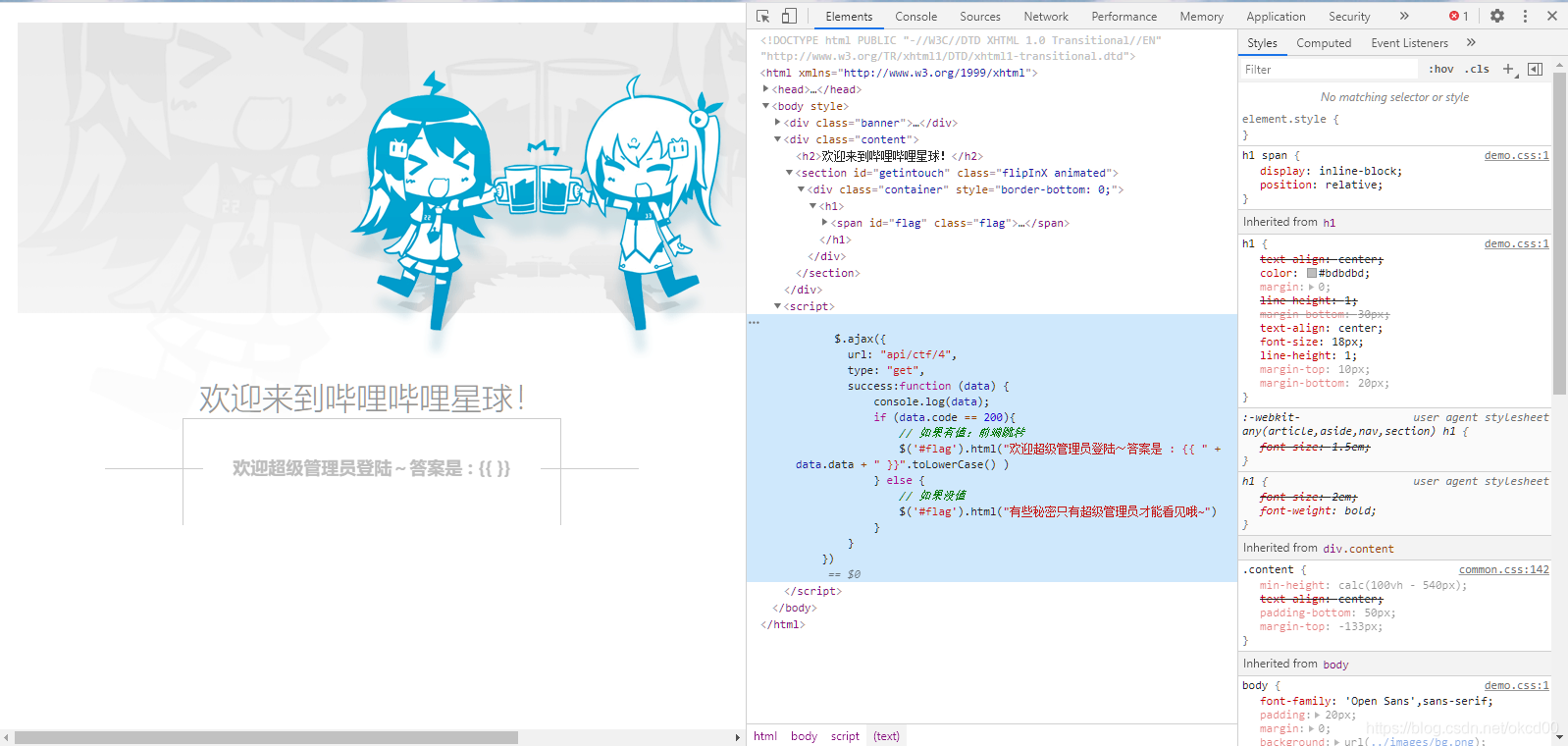
Task: Click the page heading 欢迎来到哔哩哔哩星球!
Action: tap(363, 399)
